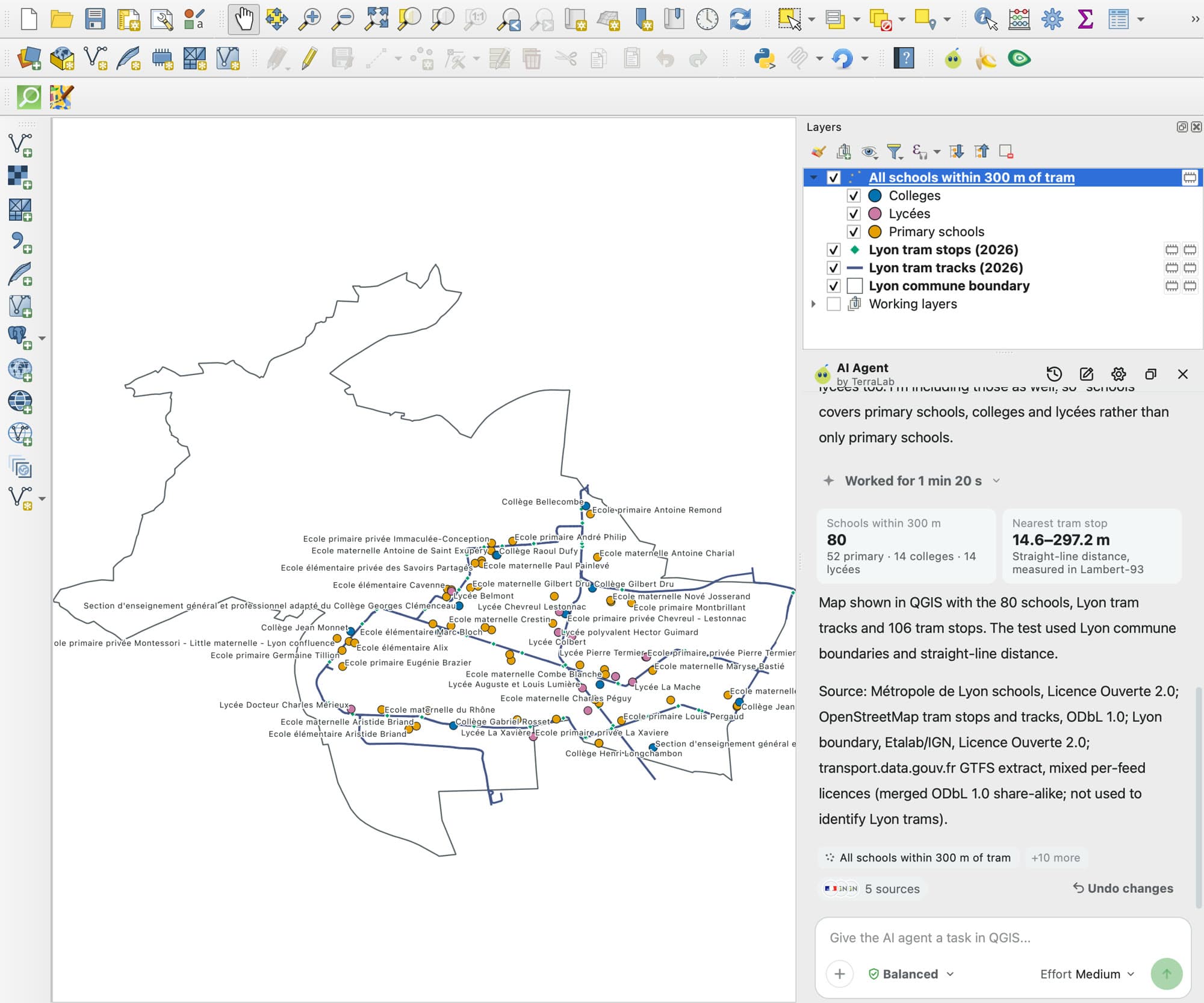This screenshot has width=1204, height=1003.
Task: Expand the Working layers group
Action: (813, 304)
